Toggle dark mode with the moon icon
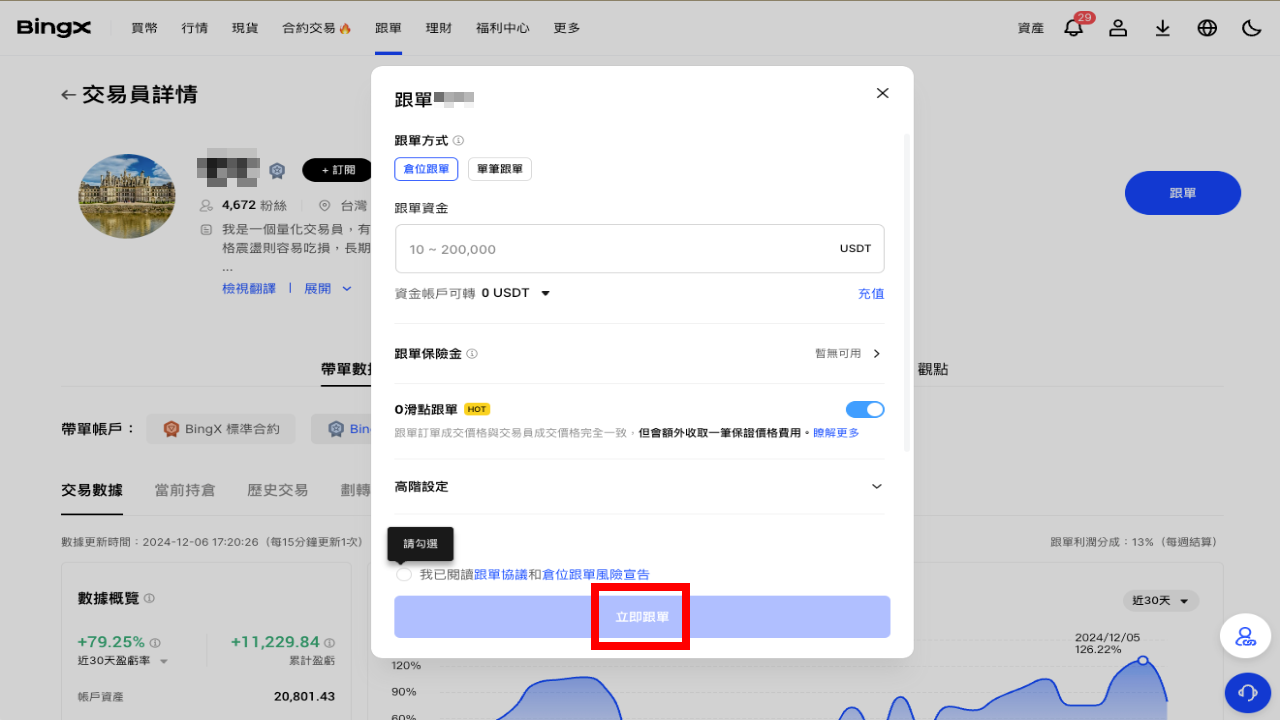This screenshot has height=720, width=1280. [1251, 28]
